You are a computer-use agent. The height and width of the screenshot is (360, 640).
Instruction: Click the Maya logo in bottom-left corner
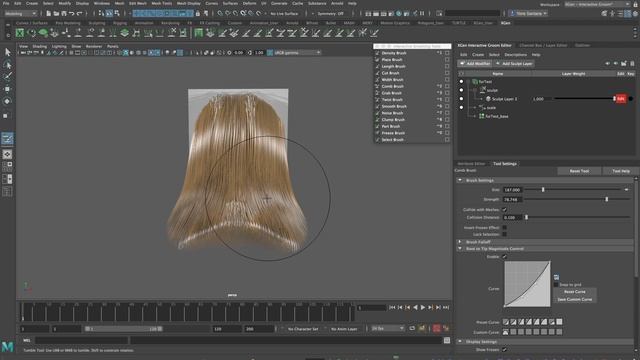pyautogui.click(x=7, y=347)
